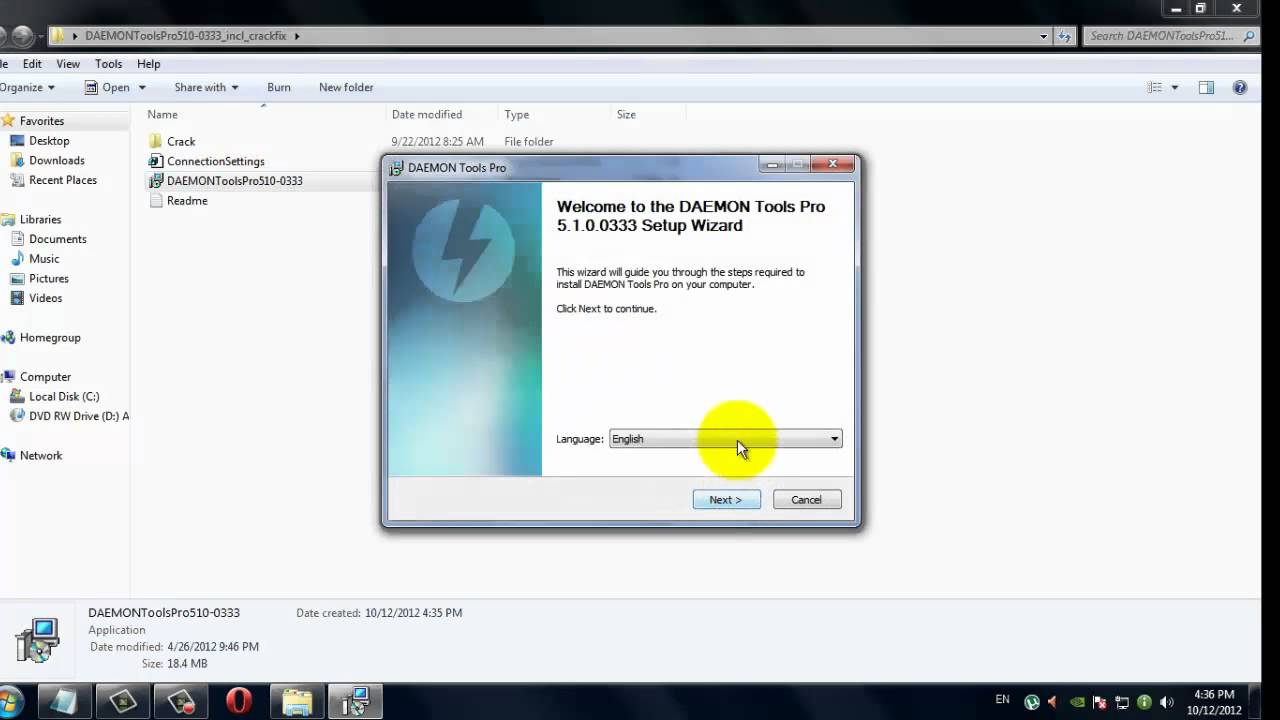Image resolution: width=1280 pixels, height=720 pixels.
Task: Click the large application thumbnail in details pane
Action: click(39, 640)
